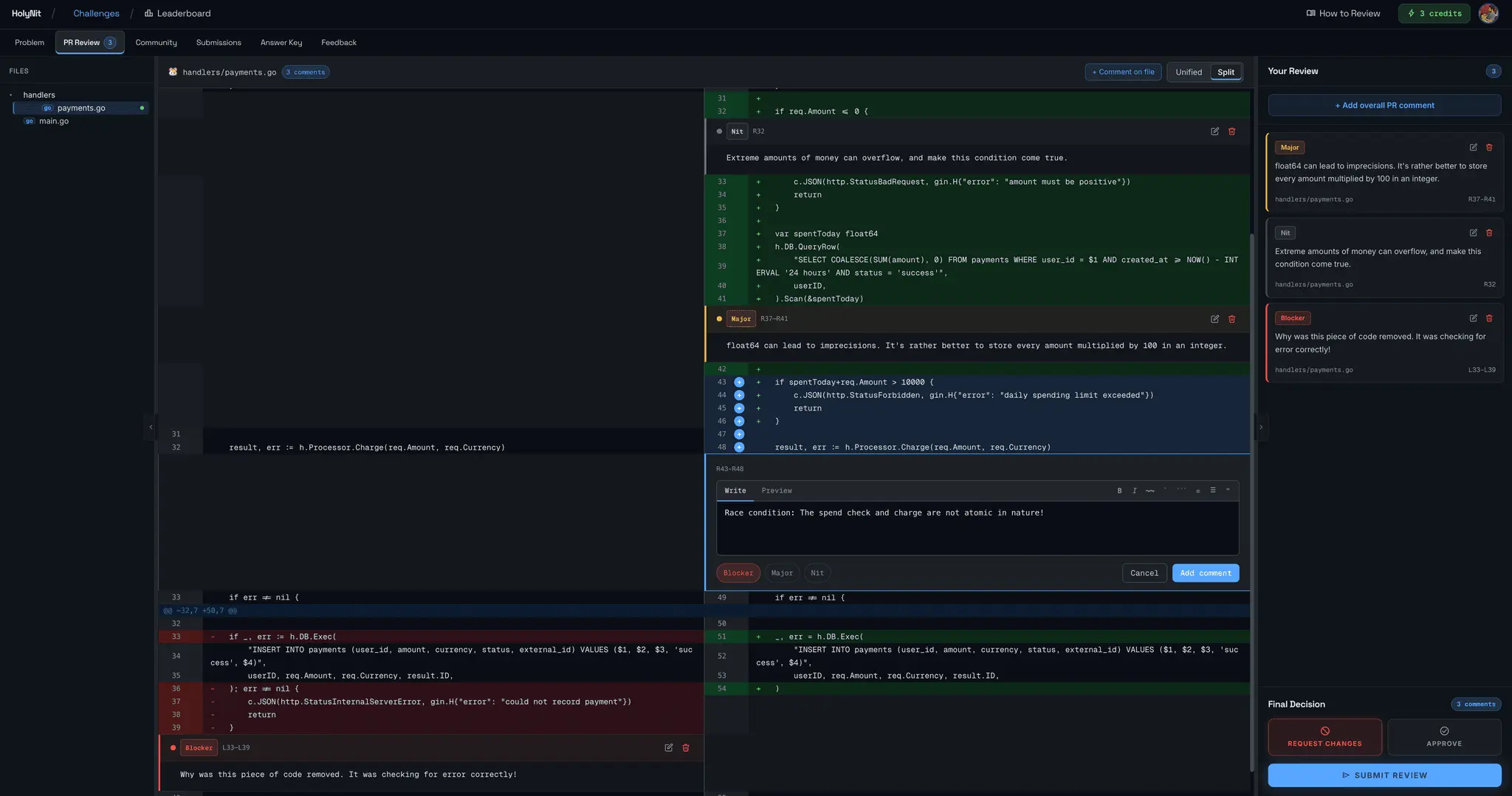The image size is (1512, 796).
Task: Delete the Blocker comment card in Your Review
Action: [1489, 318]
